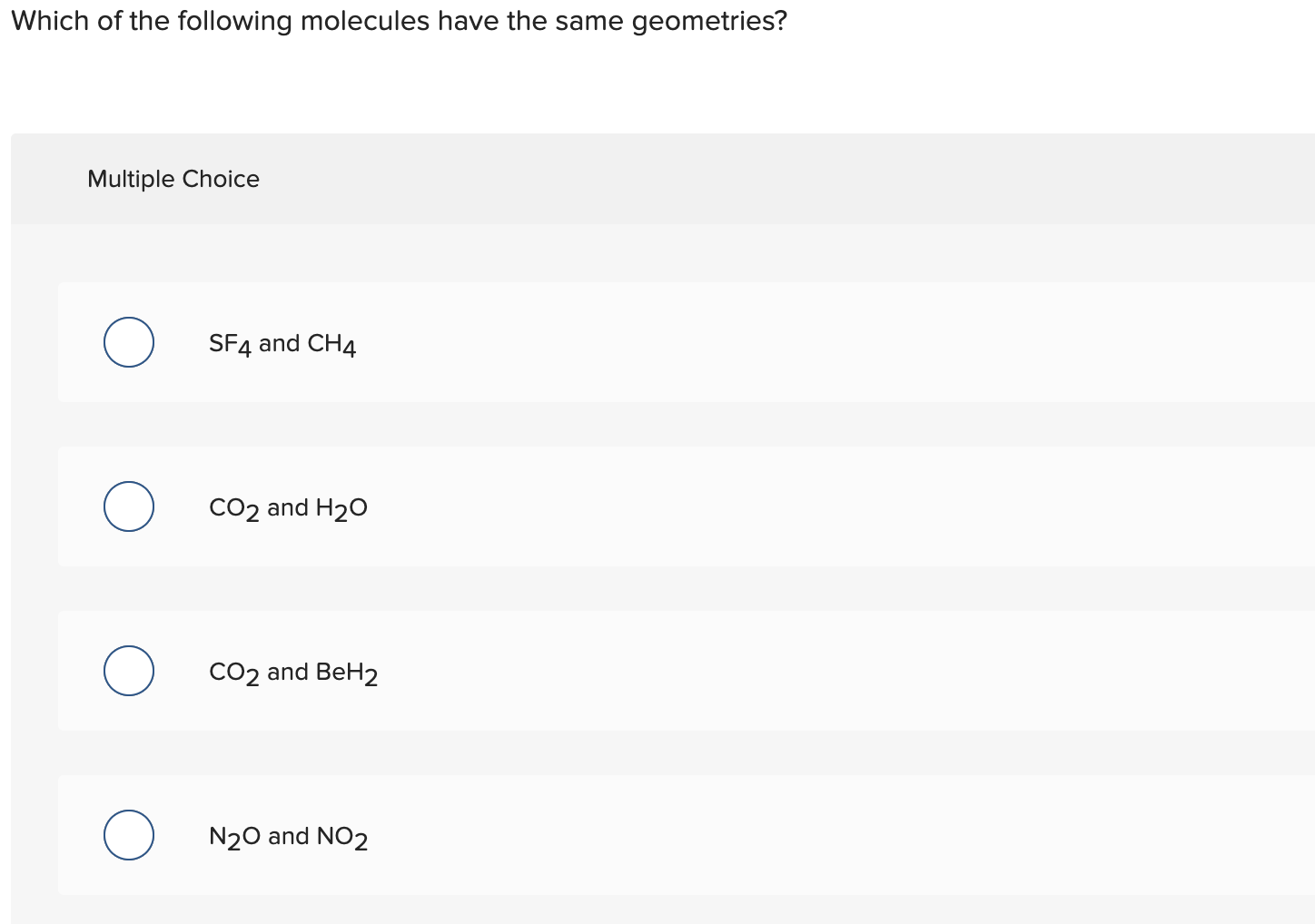This screenshot has height=924, width=1315.
Task: Select the radio button for CO2 and H2O
Action: 128,506
